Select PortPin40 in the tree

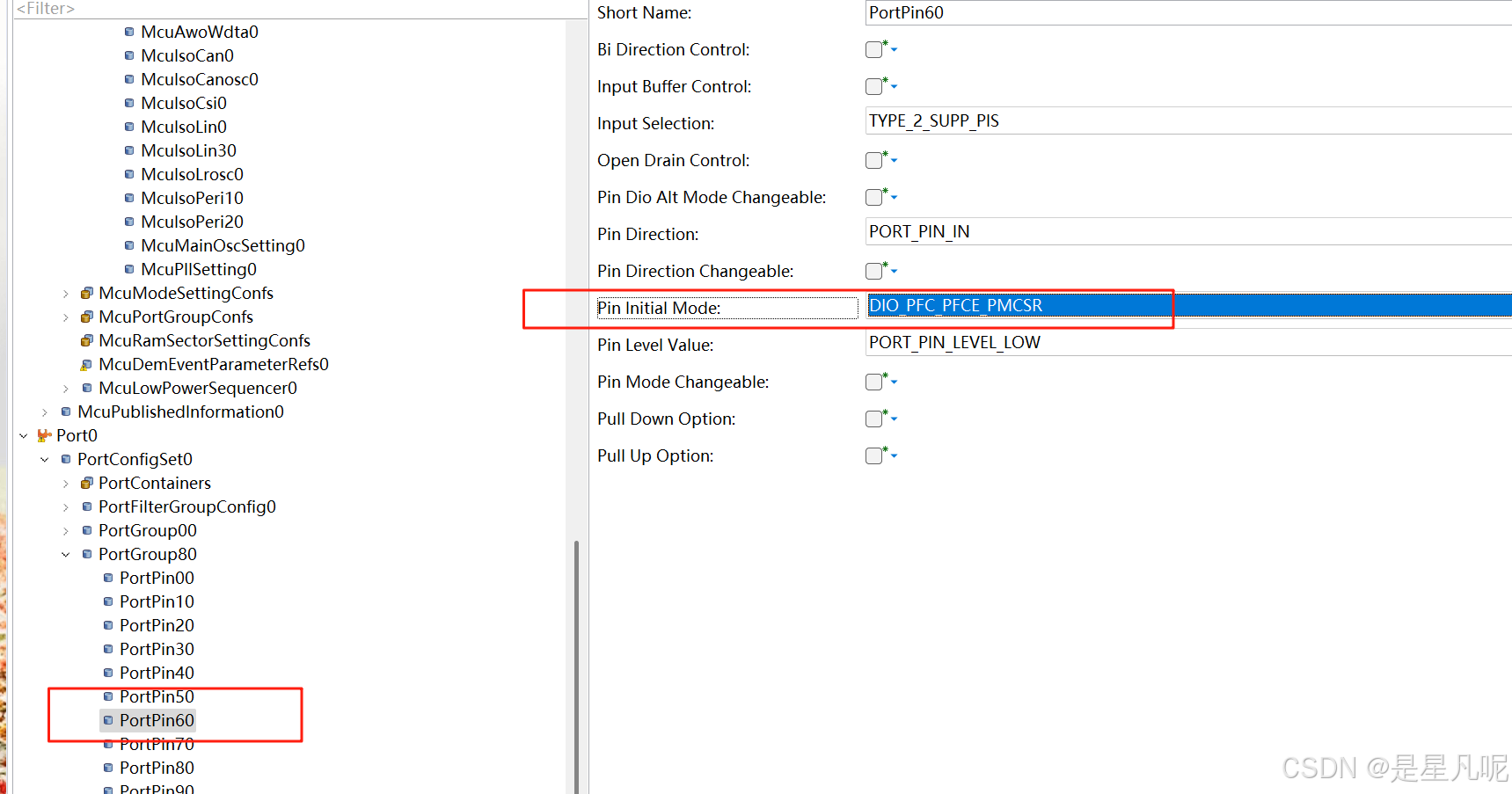point(157,673)
